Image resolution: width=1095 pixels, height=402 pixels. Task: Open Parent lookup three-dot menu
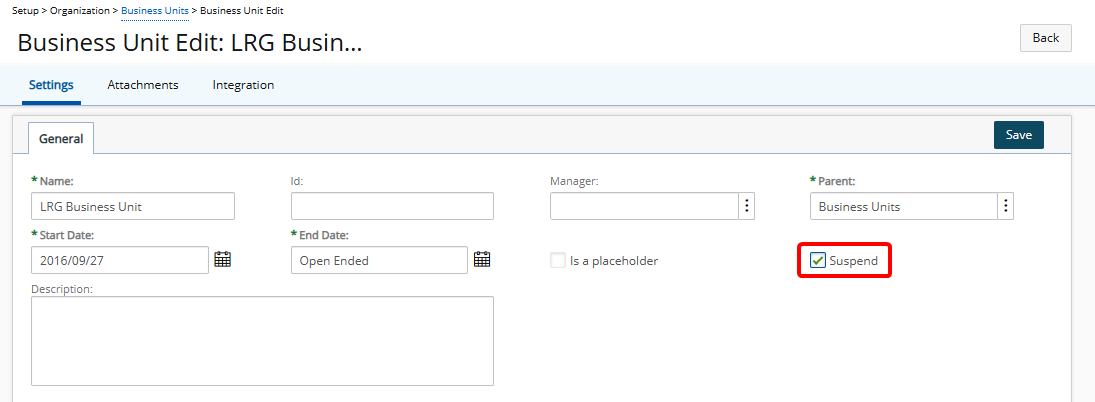(x=1006, y=206)
